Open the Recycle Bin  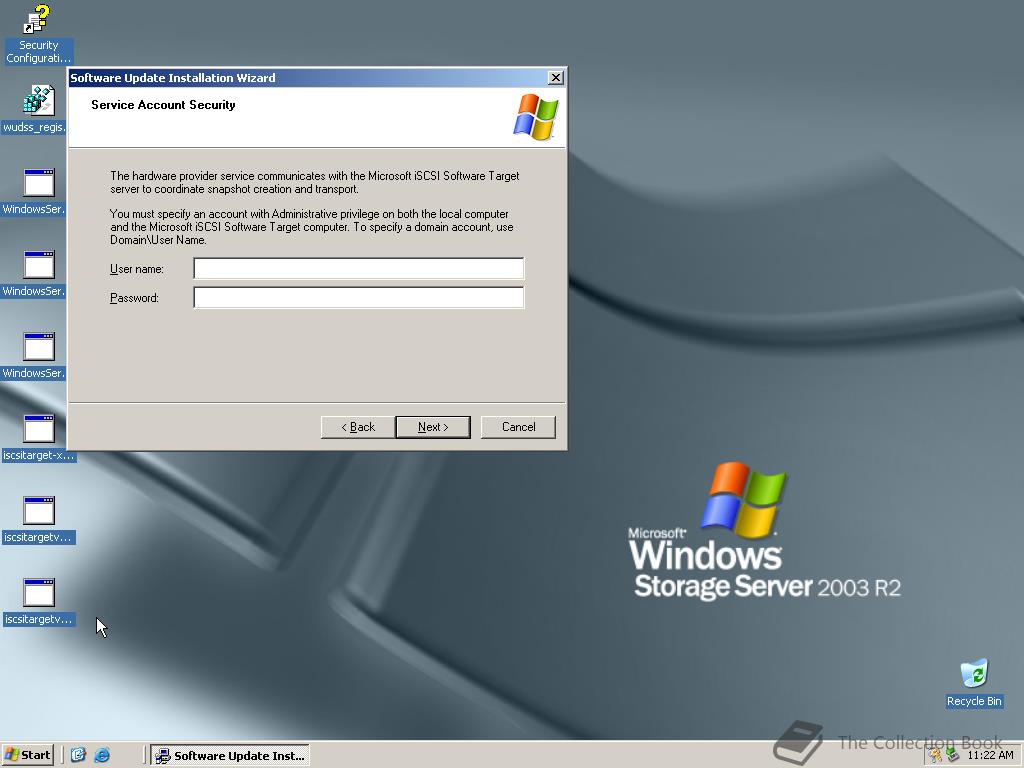(x=974, y=684)
